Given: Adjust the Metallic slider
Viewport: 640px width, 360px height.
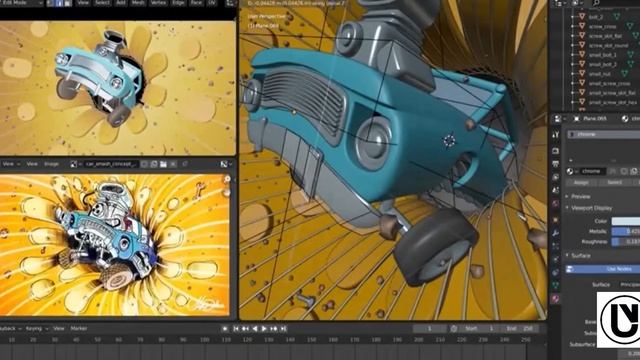Looking at the screenshot, I should [626, 231].
